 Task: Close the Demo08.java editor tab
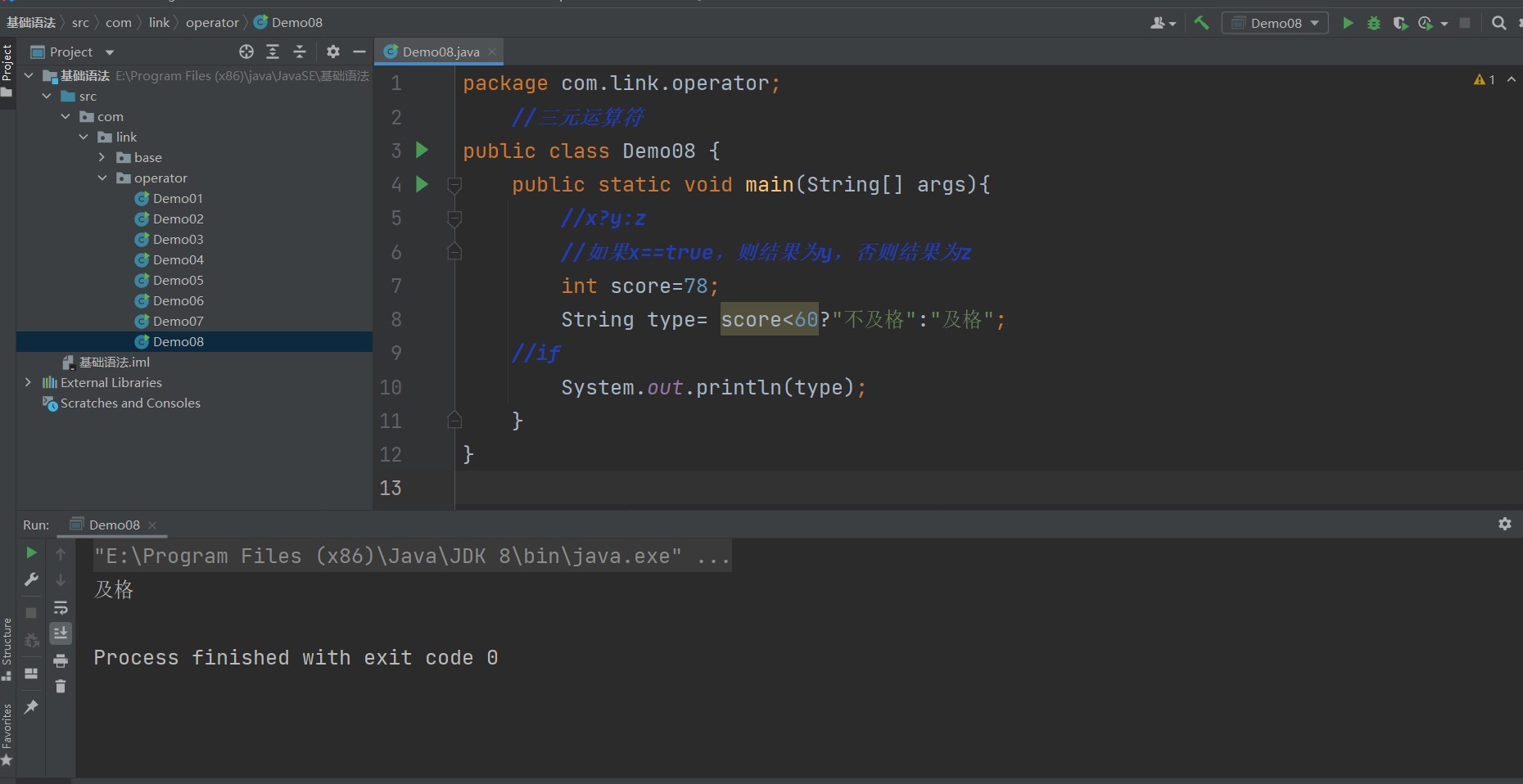click(492, 52)
